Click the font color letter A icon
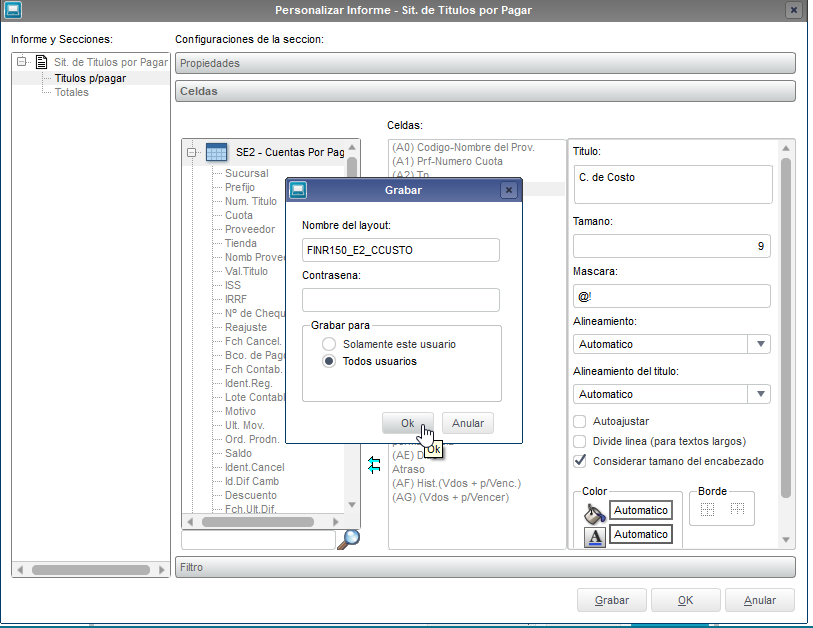The width and height of the screenshot is (813, 628). [x=595, y=537]
